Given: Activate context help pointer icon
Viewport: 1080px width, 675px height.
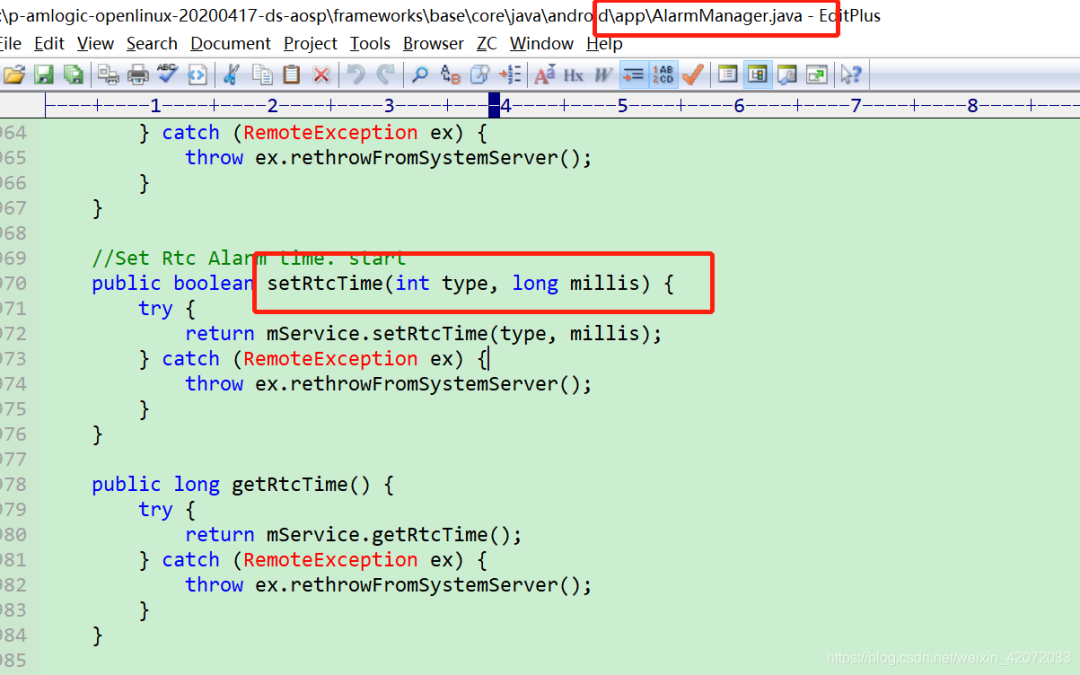Looking at the screenshot, I should coord(851,74).
